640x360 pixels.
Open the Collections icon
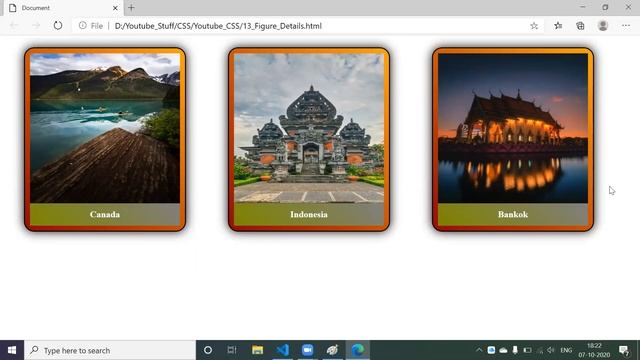click(x=580, y=26)
